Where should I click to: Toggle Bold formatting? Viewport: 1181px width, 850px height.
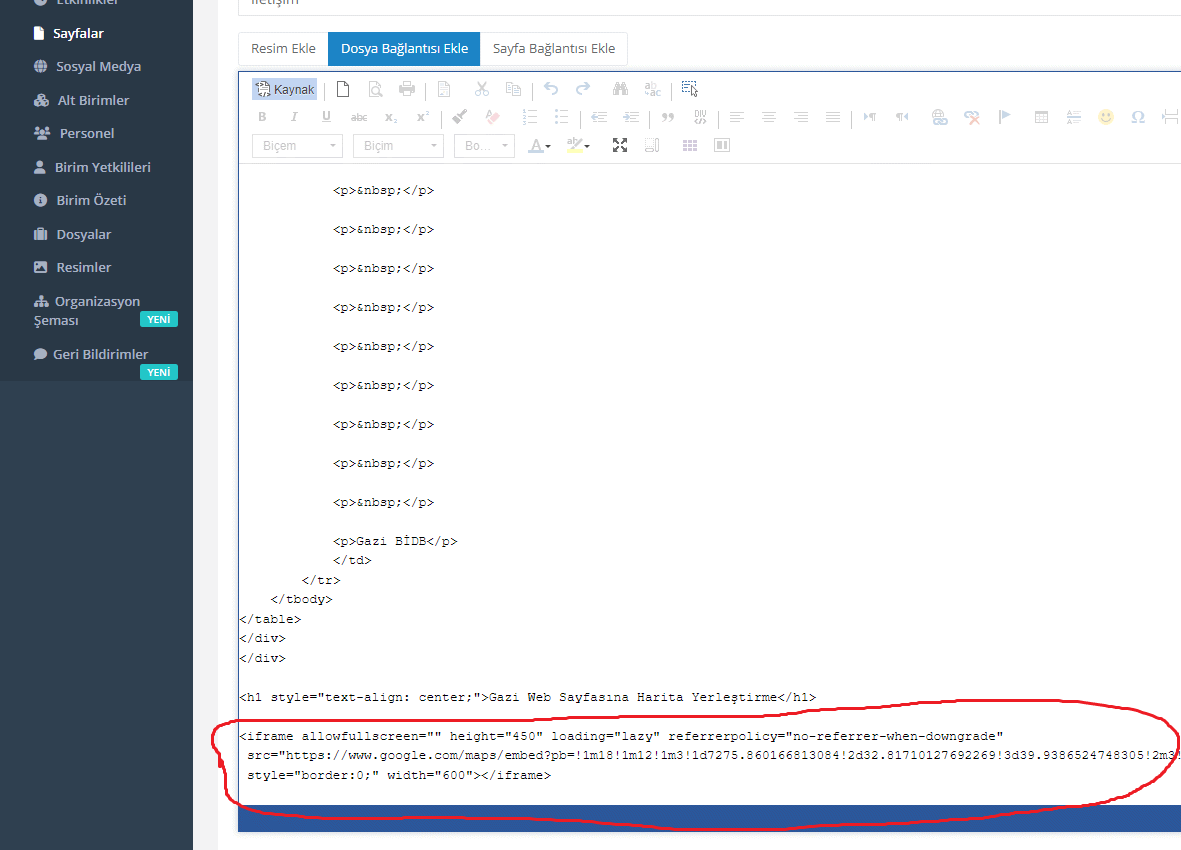click(x=262, y=117)
